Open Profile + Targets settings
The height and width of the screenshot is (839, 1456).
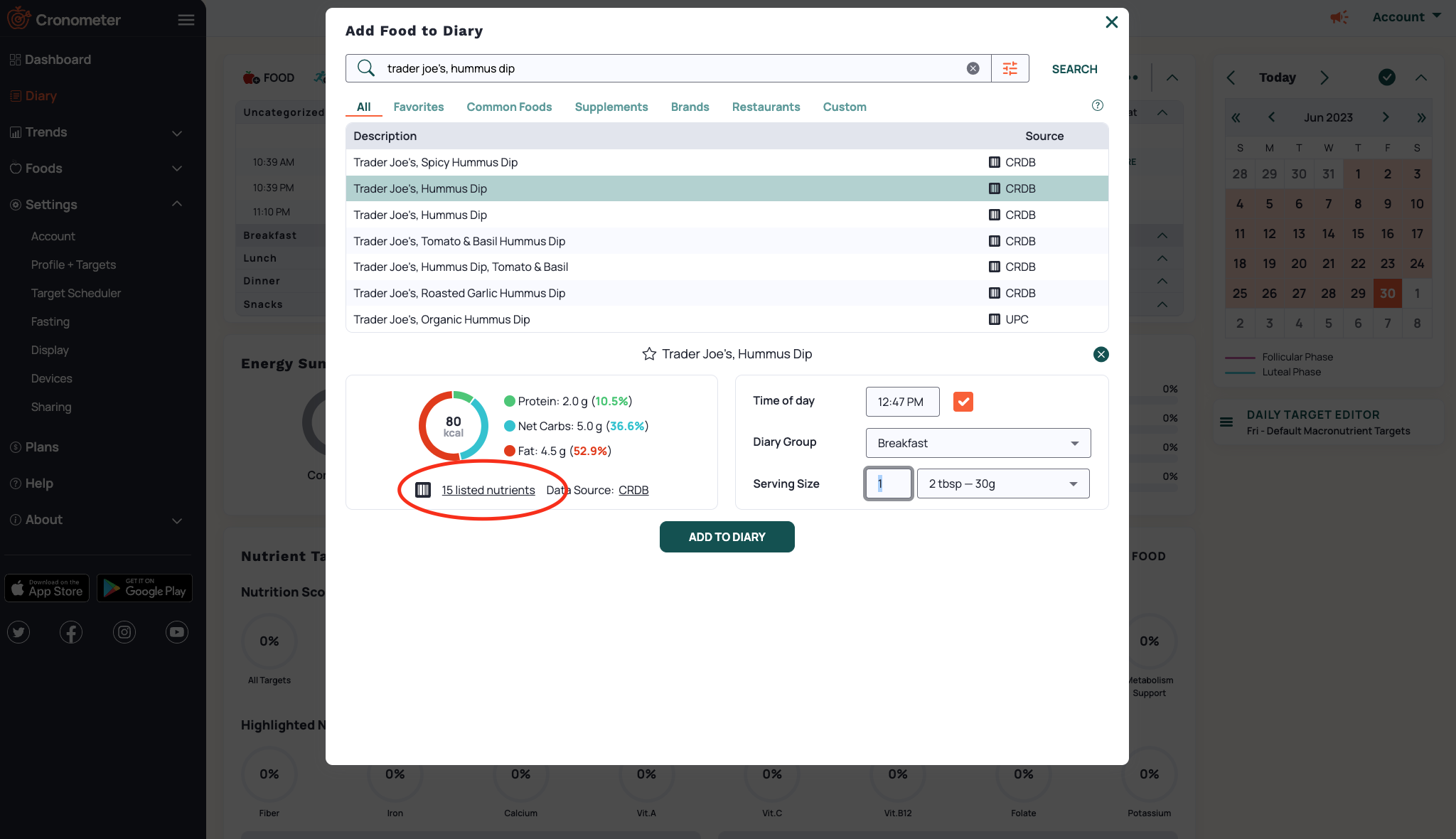point(73,264)
